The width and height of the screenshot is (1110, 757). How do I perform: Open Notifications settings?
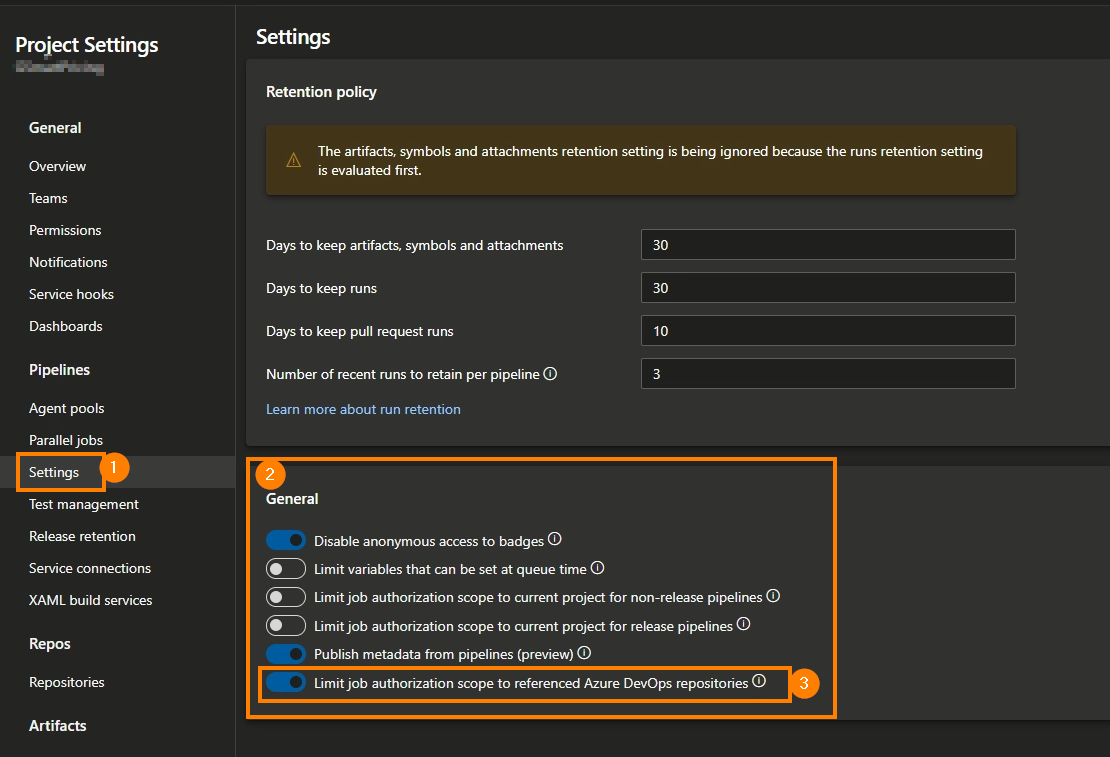pos(68,262)
